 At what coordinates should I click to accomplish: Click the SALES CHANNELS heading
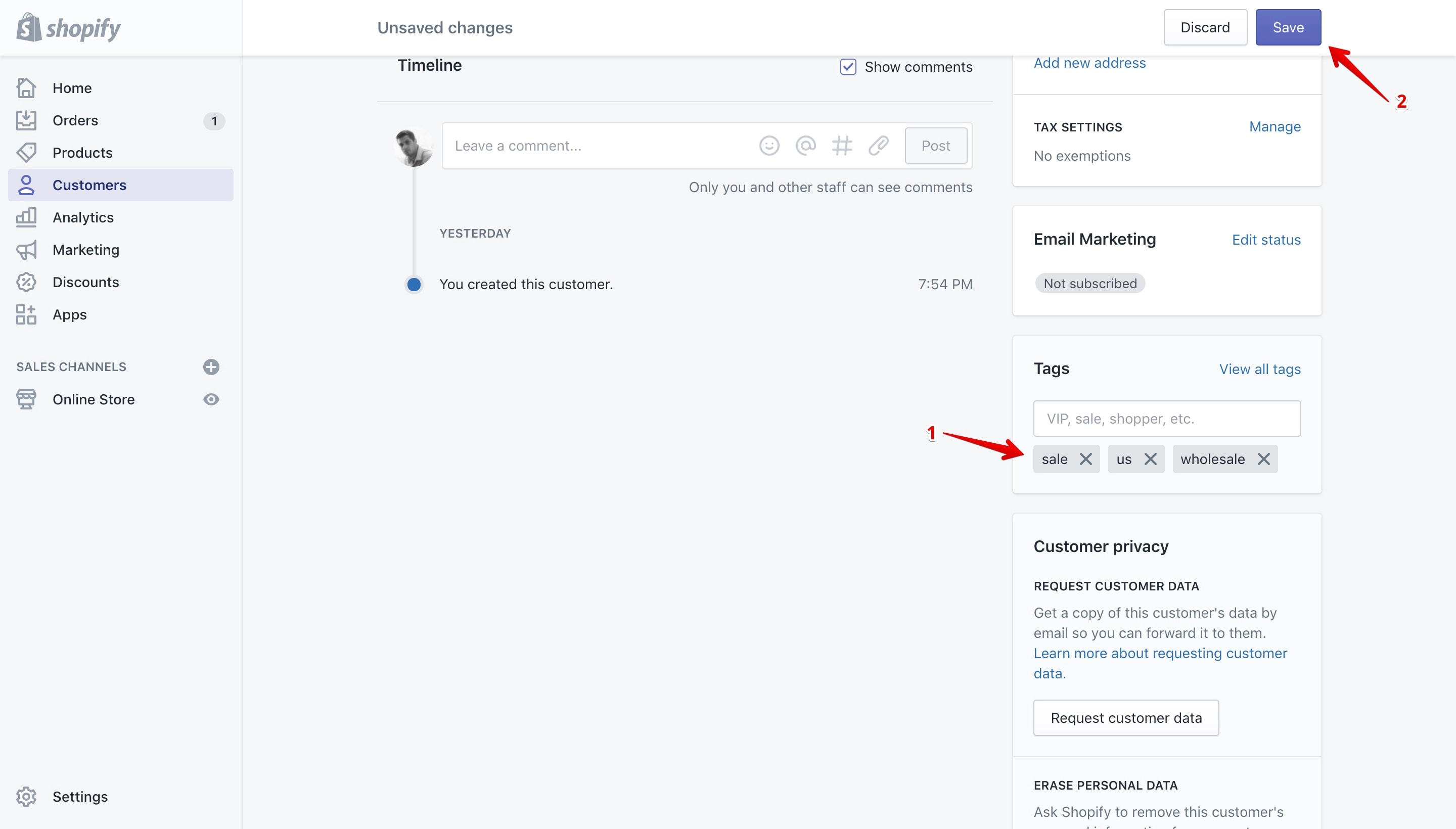tap(71, 366)
